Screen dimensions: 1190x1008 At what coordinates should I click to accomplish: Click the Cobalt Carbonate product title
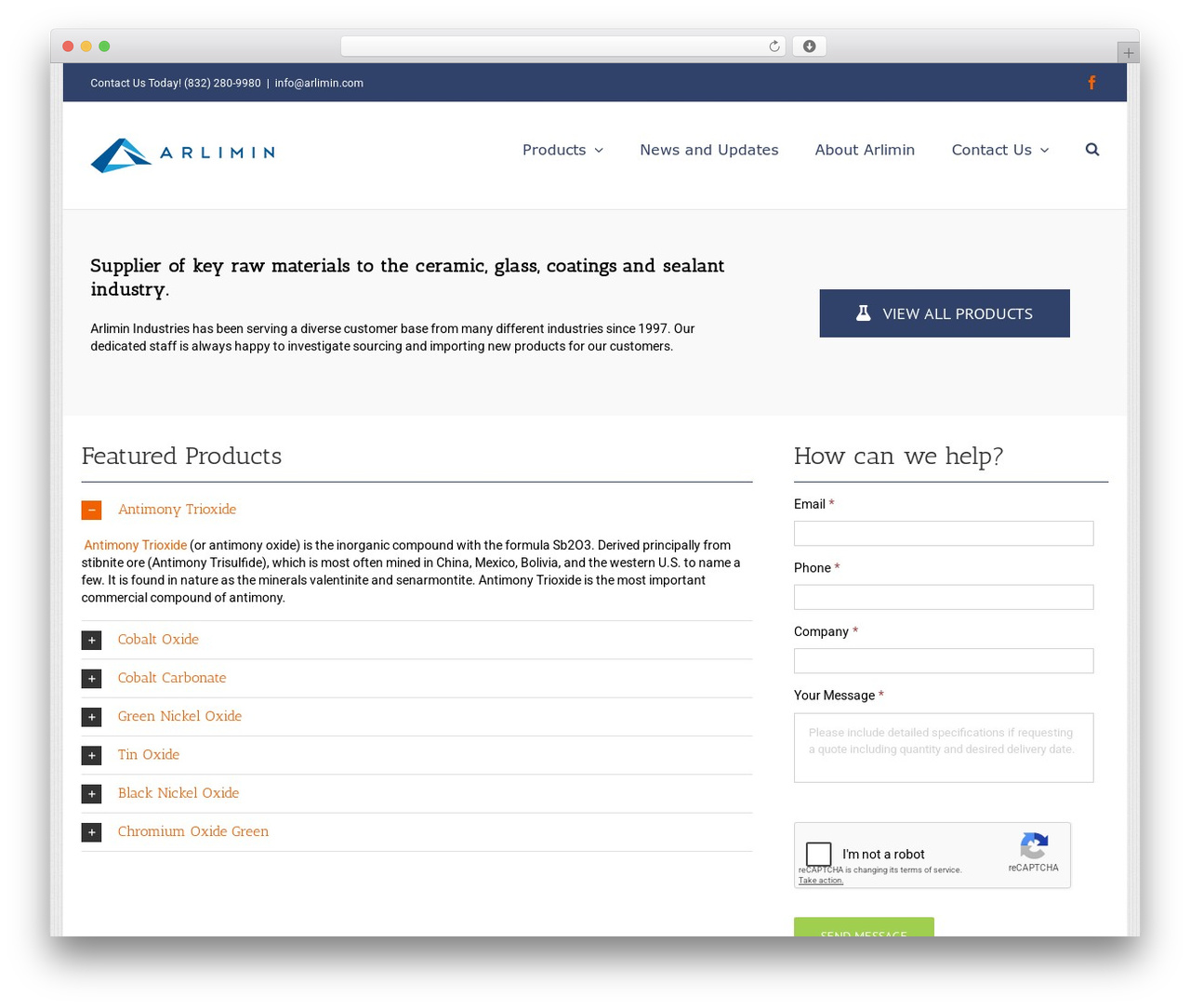coord(172,678)
